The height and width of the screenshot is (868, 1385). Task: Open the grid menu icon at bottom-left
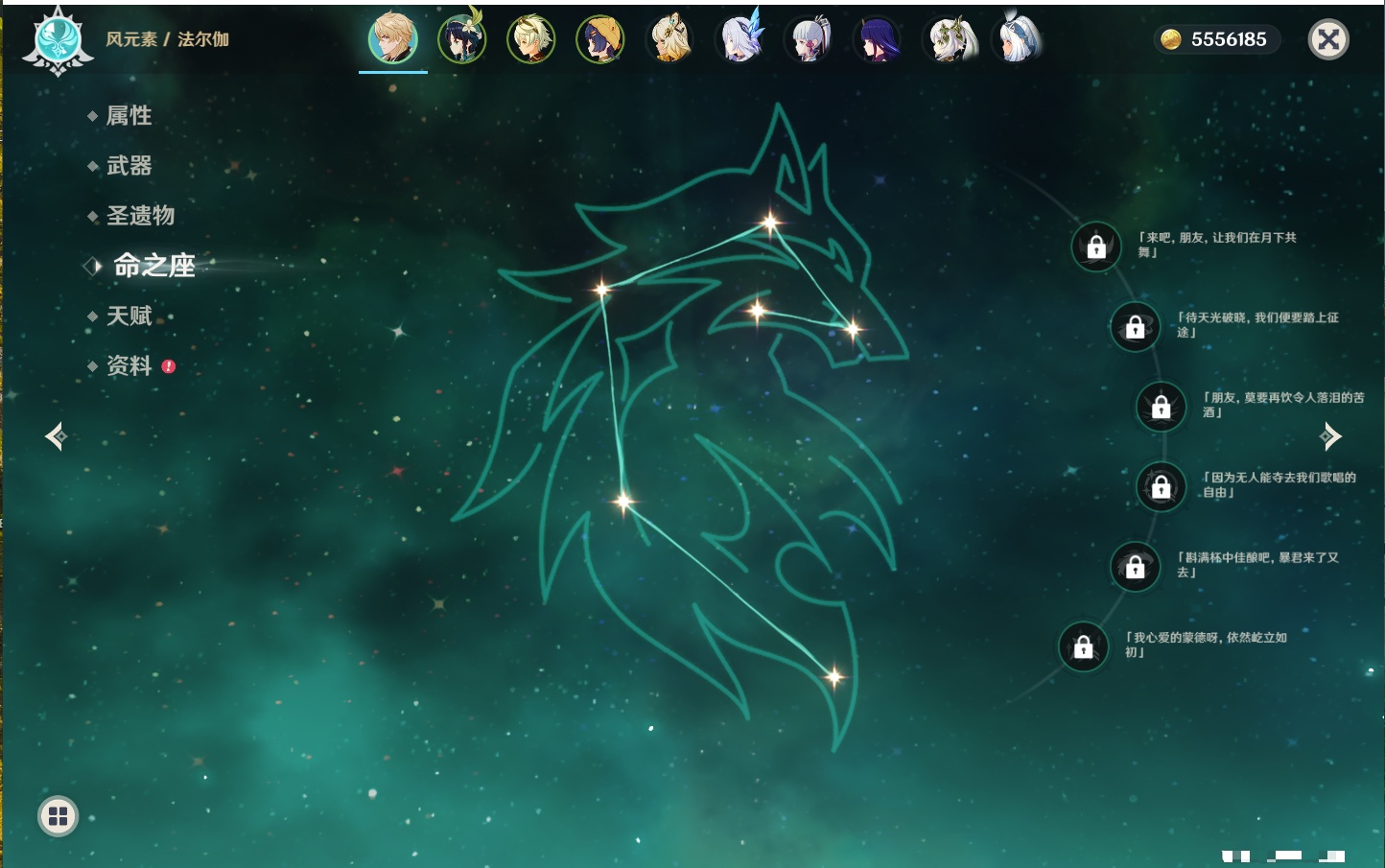(58, 816)
